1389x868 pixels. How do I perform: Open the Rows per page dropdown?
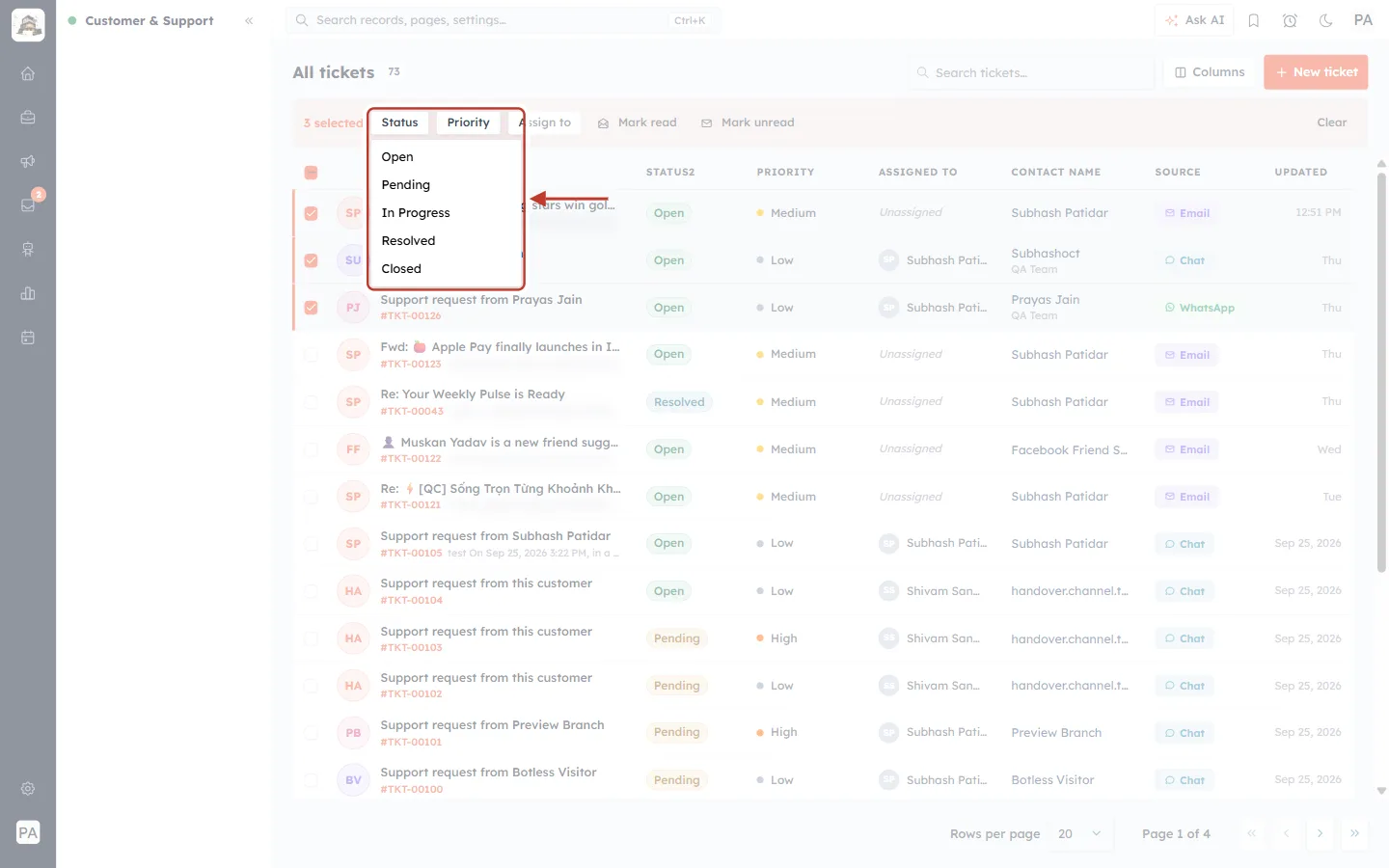(1079, 833)
